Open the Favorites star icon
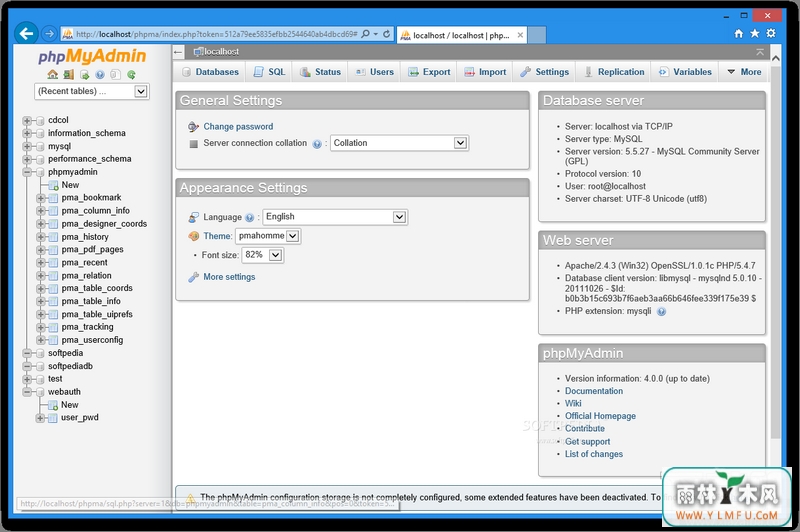Viewport: 800px width, 532px height. coord(755,33)
